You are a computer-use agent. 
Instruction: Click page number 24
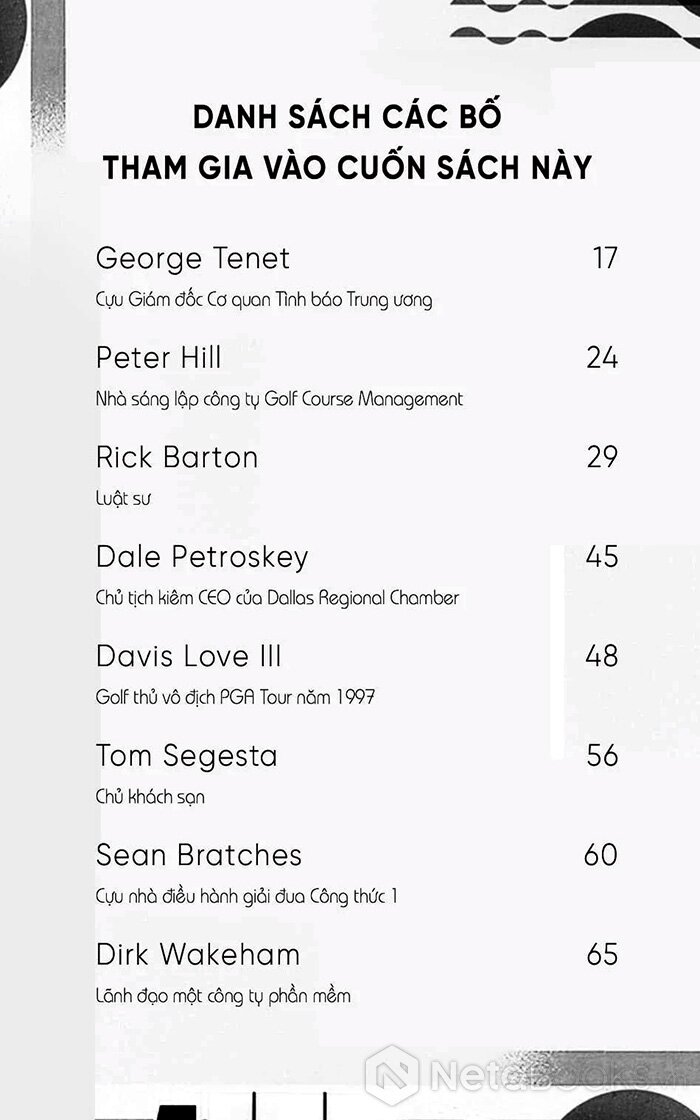pyautogui.click(x=602, y=358)
